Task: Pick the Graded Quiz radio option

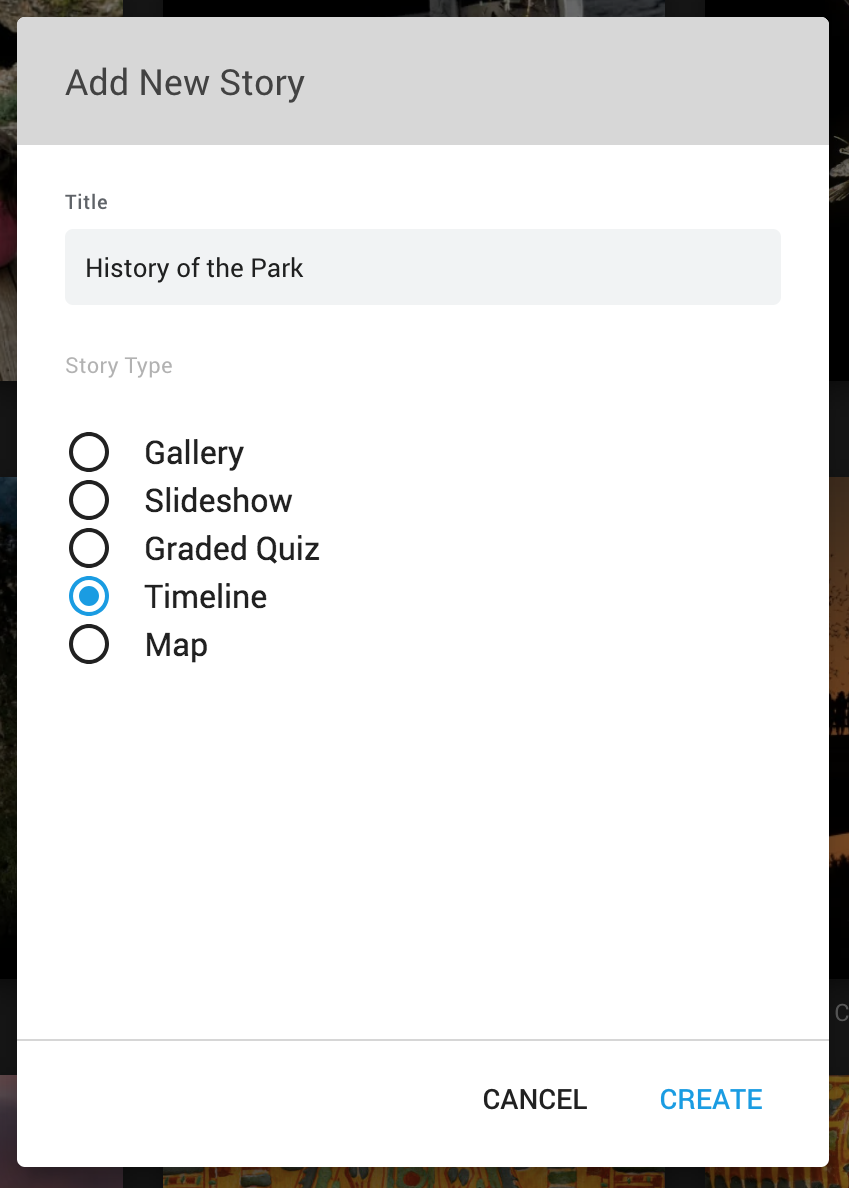Action: (89, 548)
